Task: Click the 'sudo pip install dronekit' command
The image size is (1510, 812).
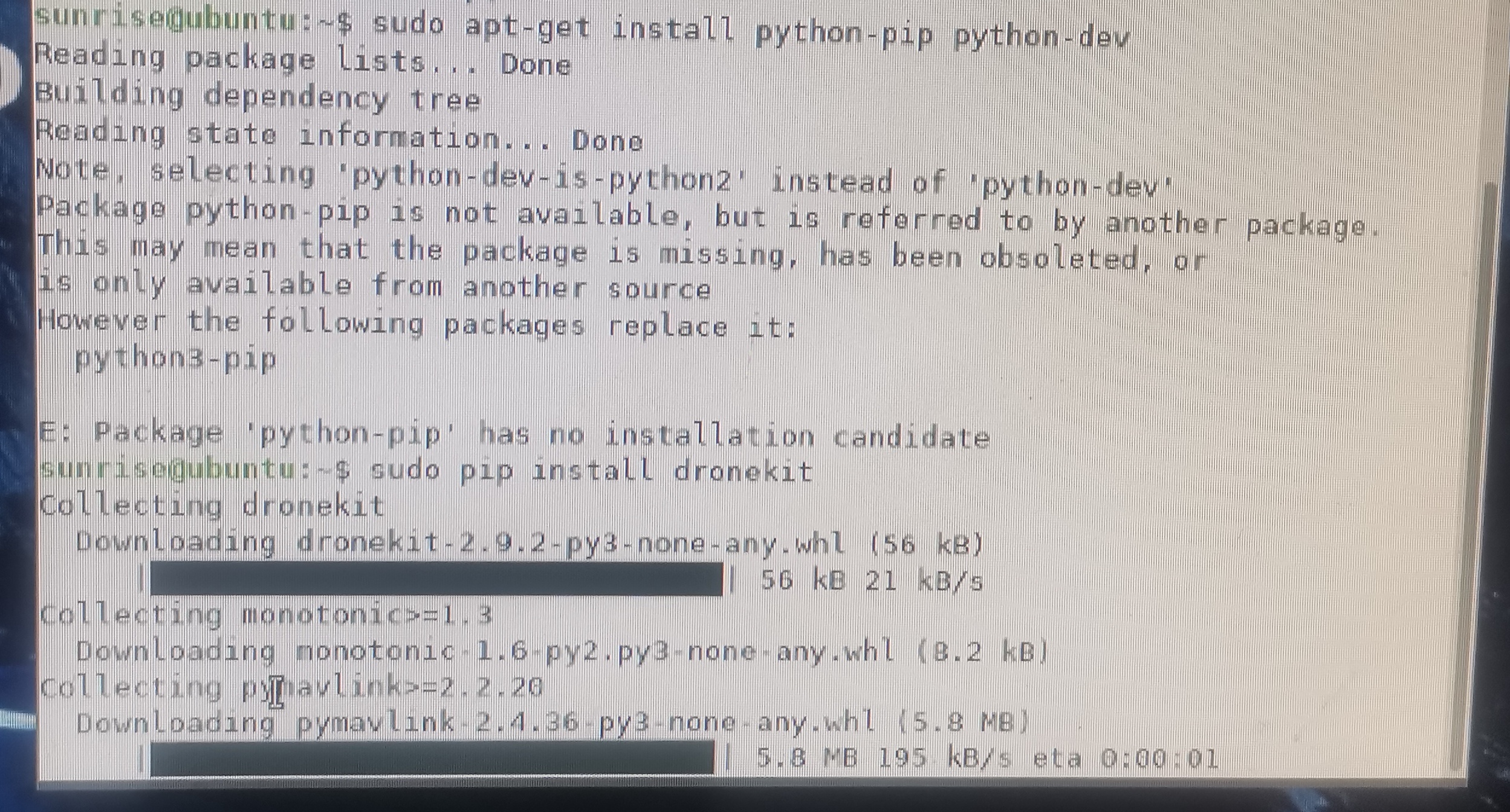Action: pyautogui.click(x=591, y=471)
